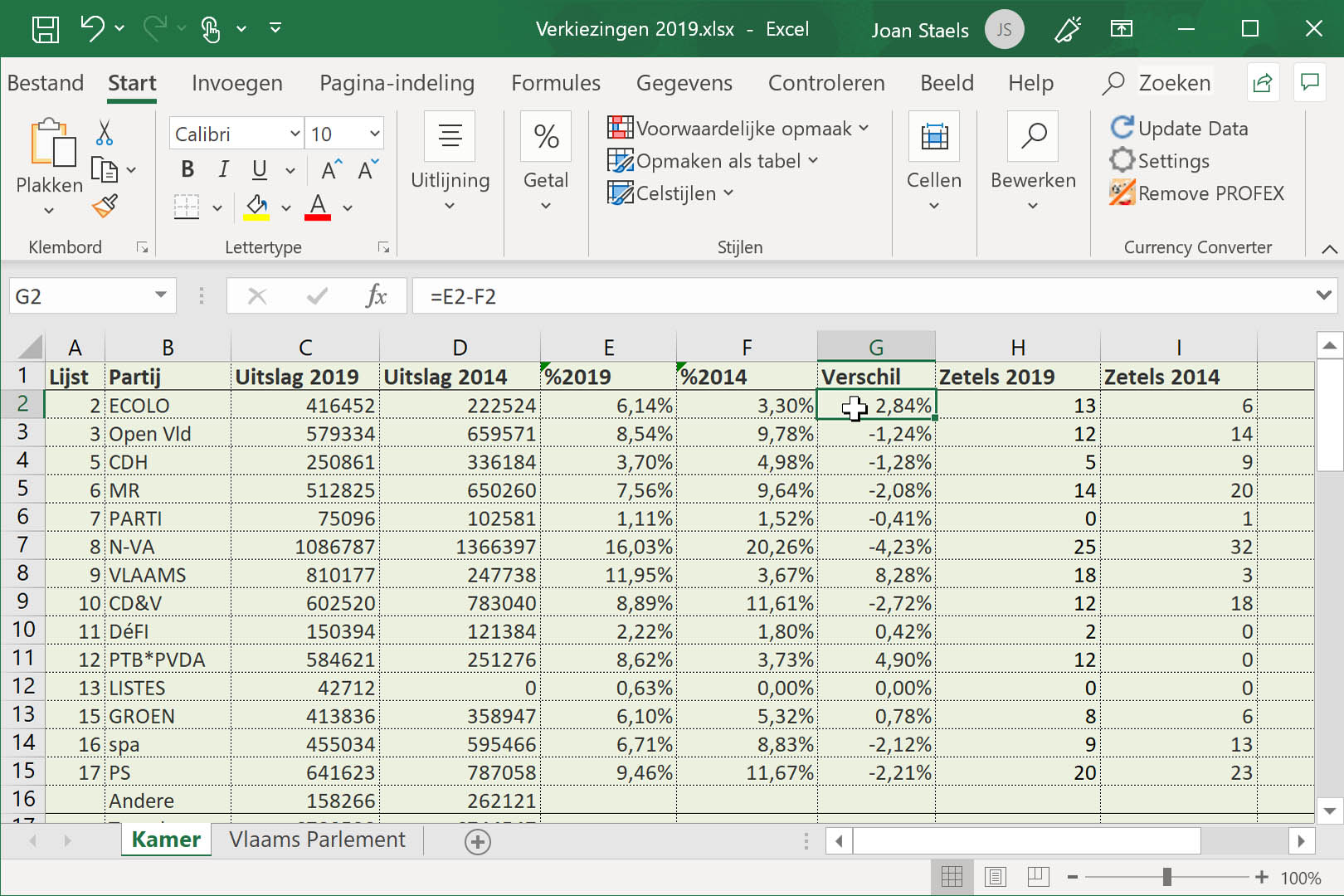
Task: Apply red font color
Action: tap(318, 207)
